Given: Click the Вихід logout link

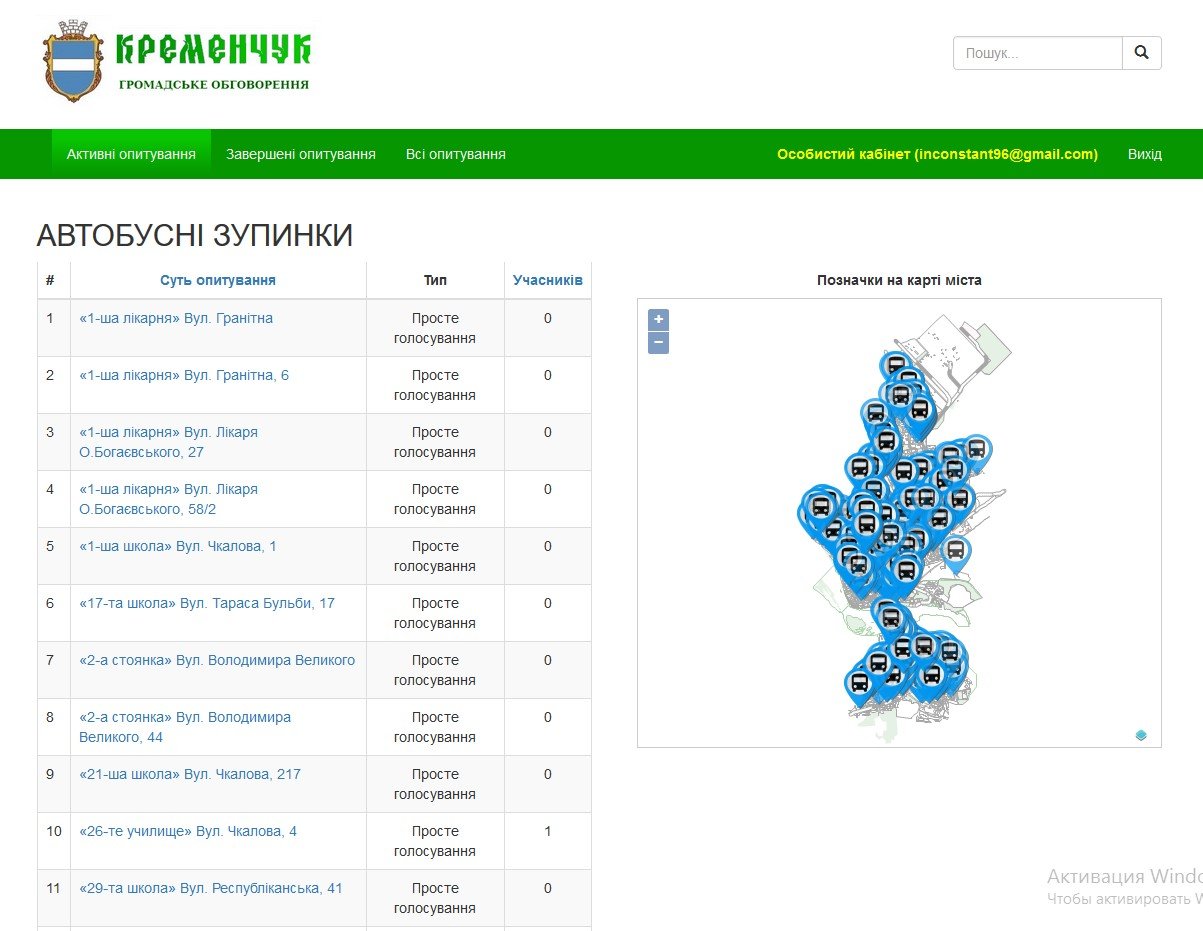Looking at the screenshot, I should (x=1144, y=154).
